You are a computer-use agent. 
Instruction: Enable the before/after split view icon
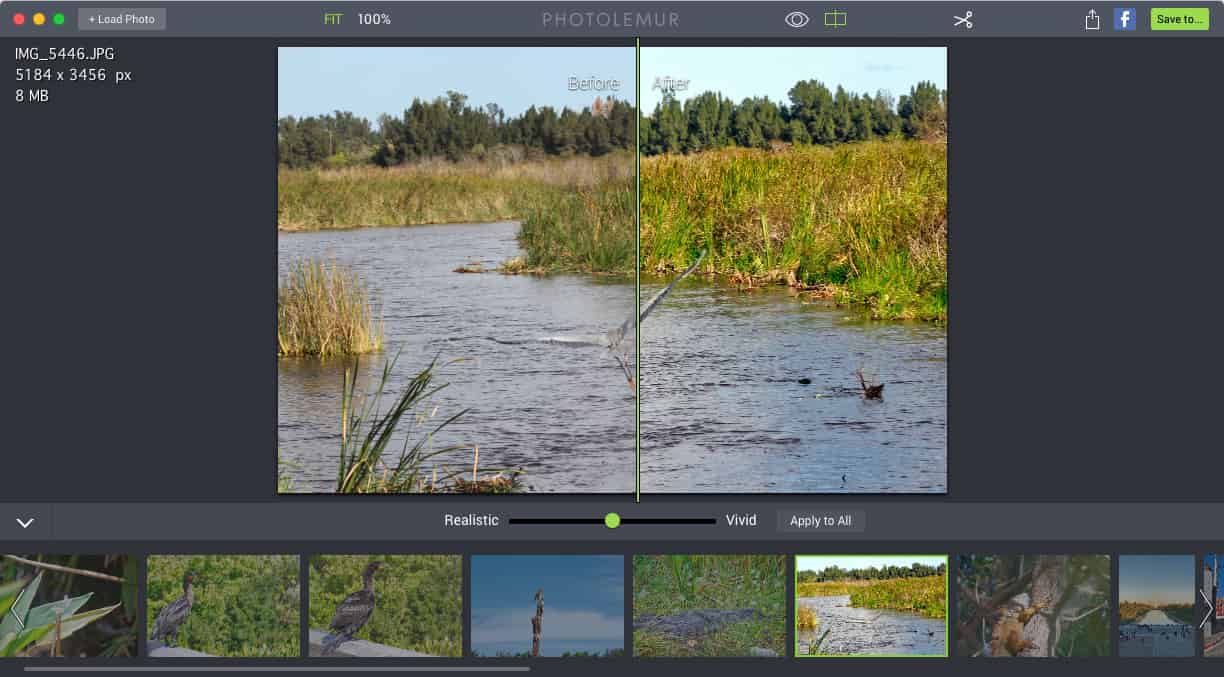[x=835, y=18]
